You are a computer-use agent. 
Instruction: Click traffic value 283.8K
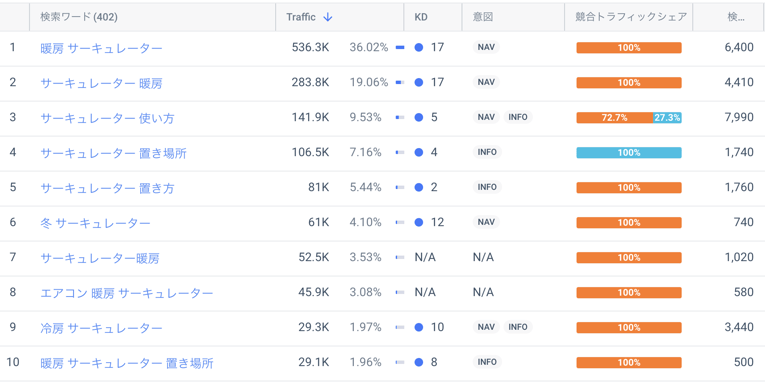coord(310,82)
